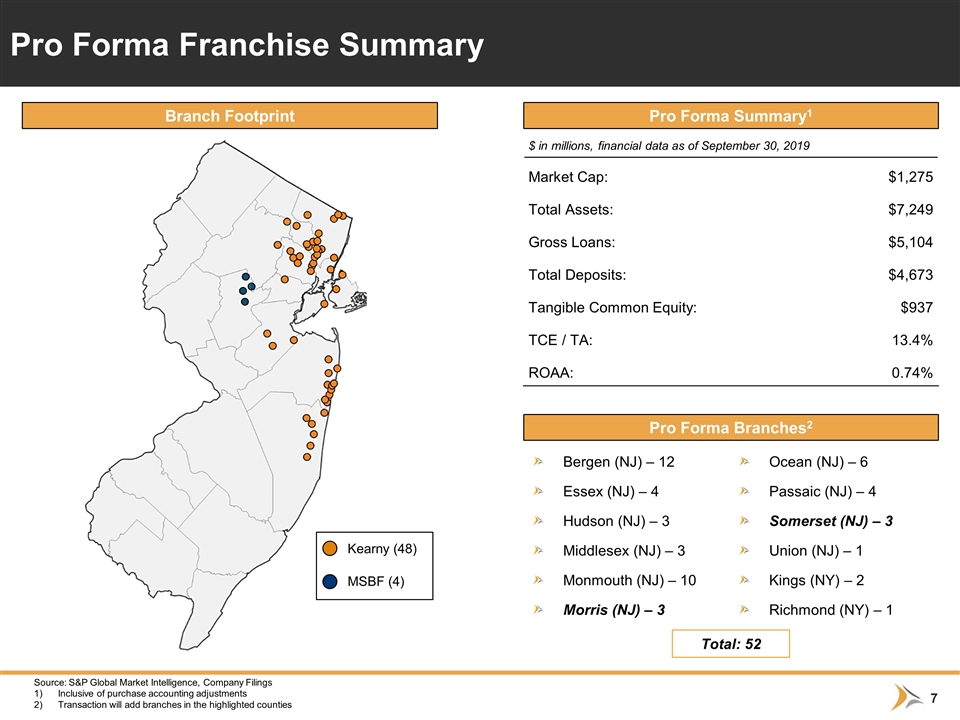Click the arrow bullet beside Ocean (NJ)
Screen dimensions: 960x720
[x=744, y=462]
